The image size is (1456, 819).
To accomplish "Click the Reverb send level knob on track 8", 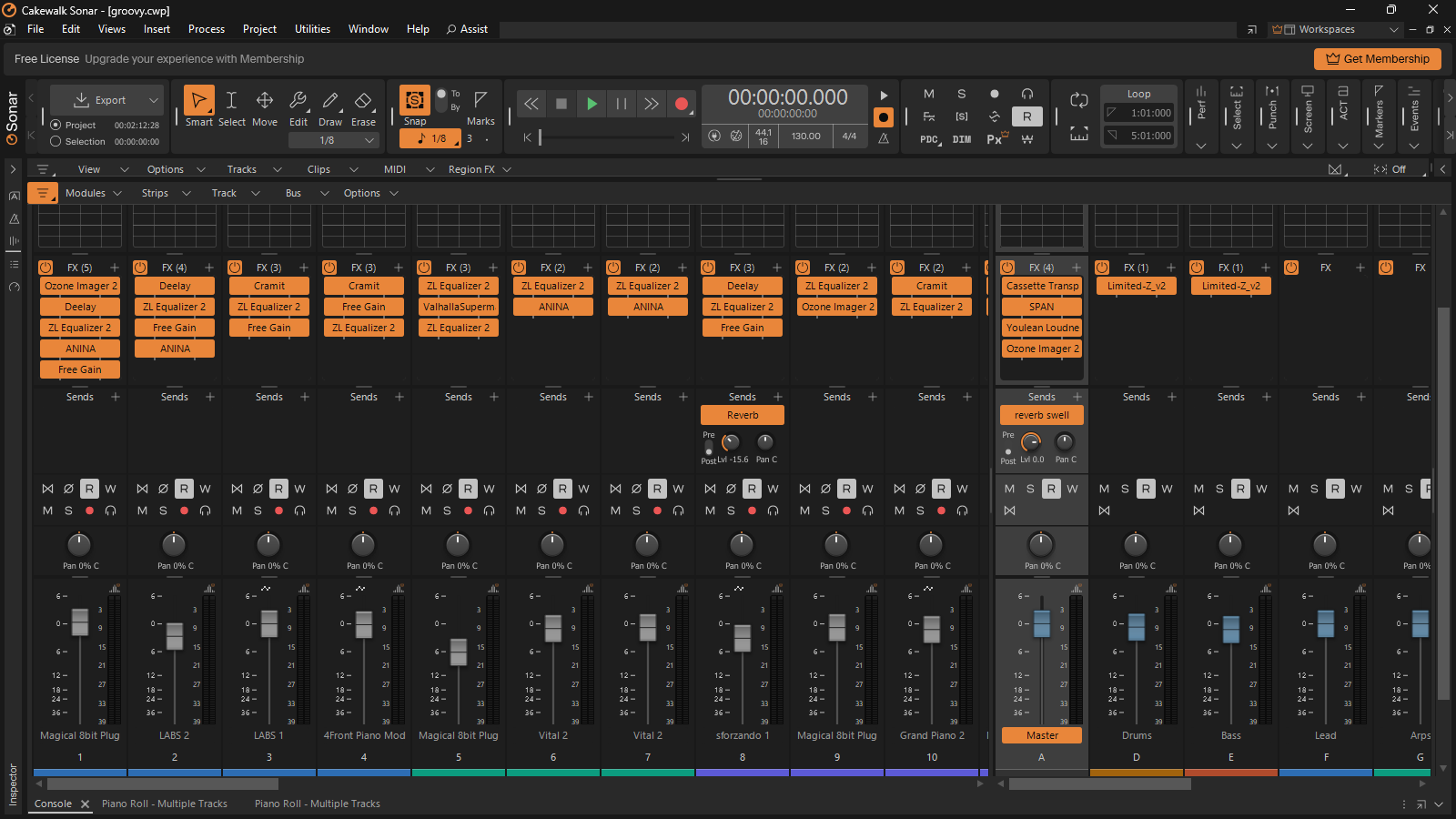I will coord(731,443).
